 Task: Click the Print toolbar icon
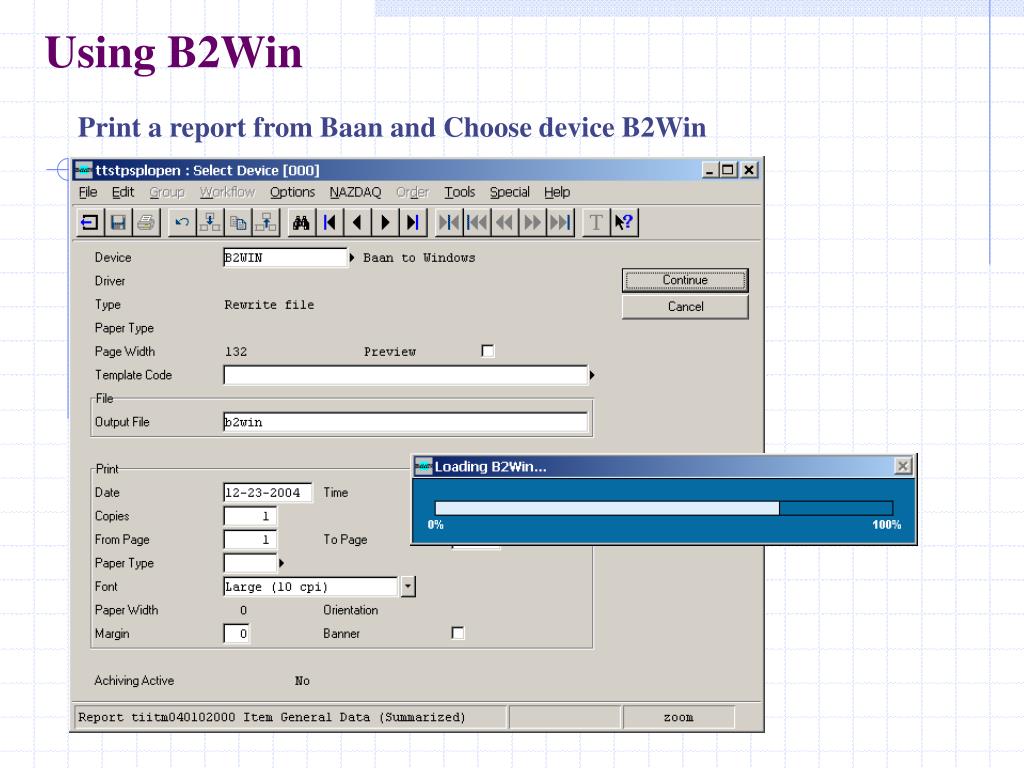[146, 223]
